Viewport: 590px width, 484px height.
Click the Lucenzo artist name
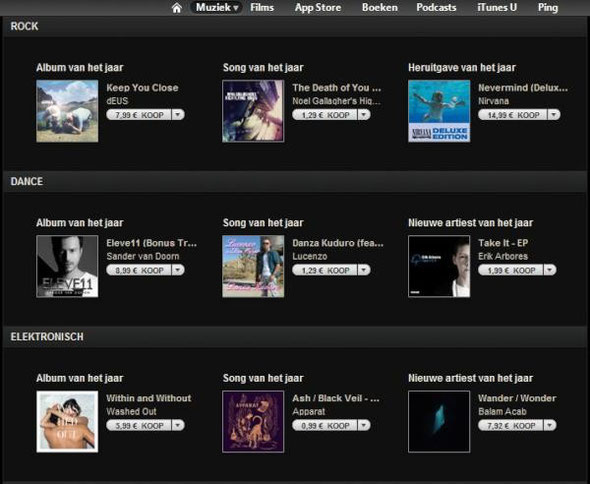[310, 256]
